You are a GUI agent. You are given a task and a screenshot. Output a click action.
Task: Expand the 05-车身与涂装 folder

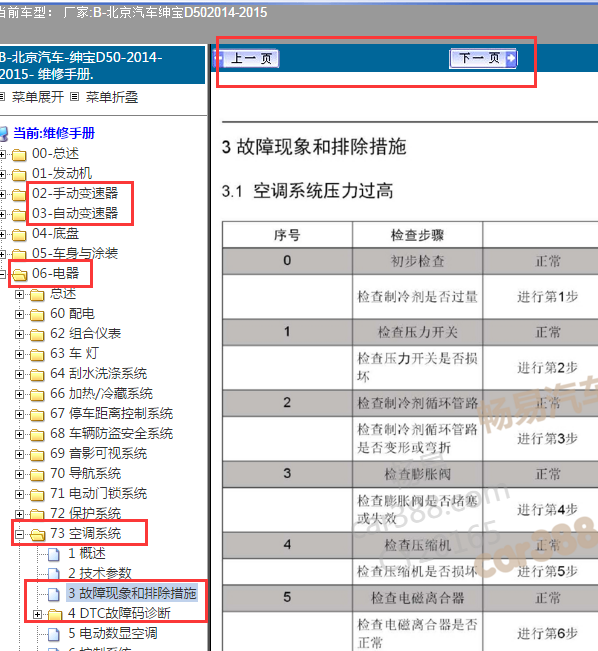pos(2,255)
